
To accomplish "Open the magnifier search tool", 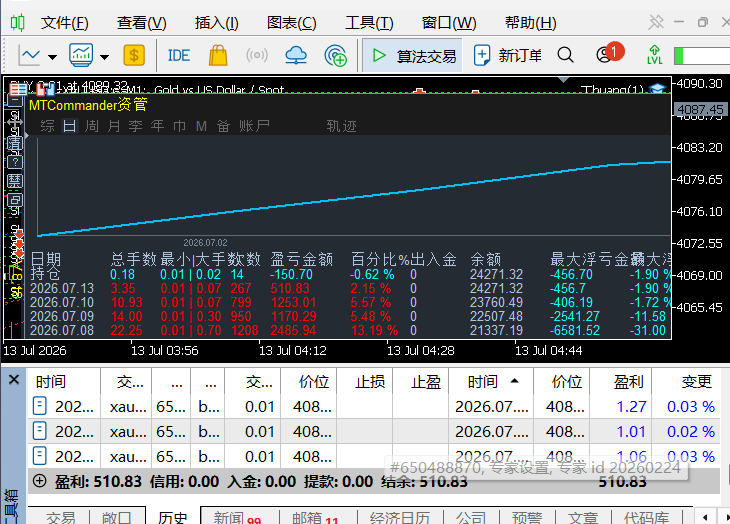I will click(x=565, y=55).
